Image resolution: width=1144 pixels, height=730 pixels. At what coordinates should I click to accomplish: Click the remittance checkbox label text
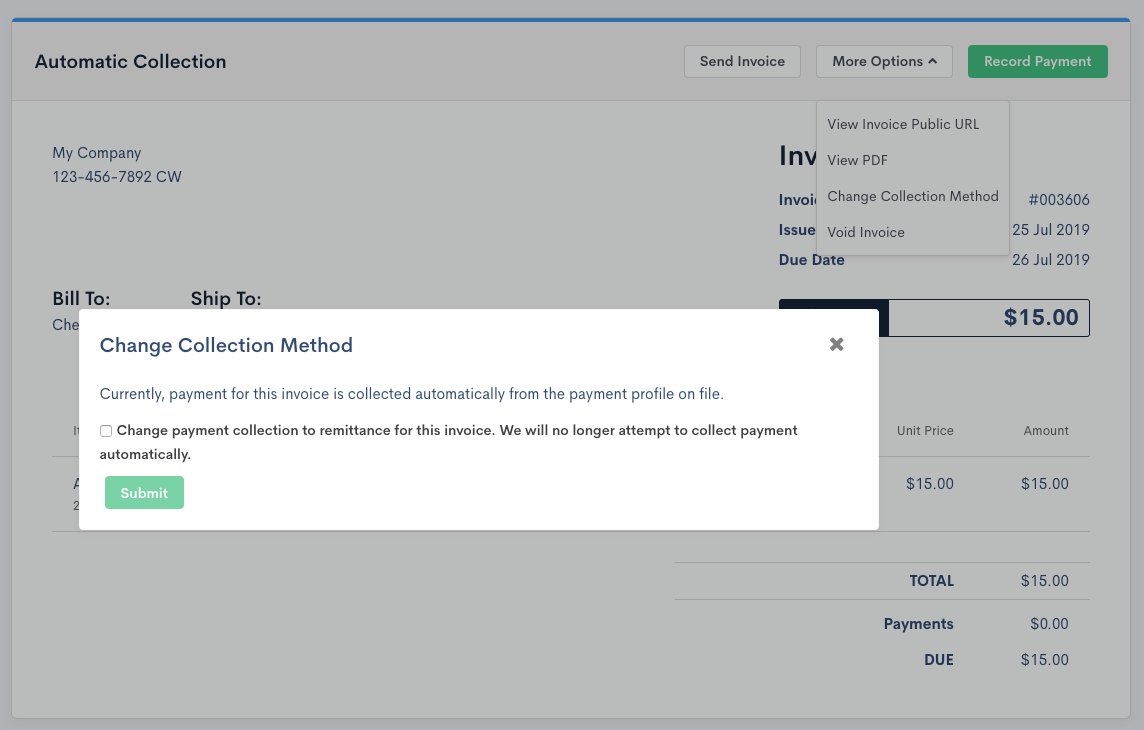(x=456, y=431)
